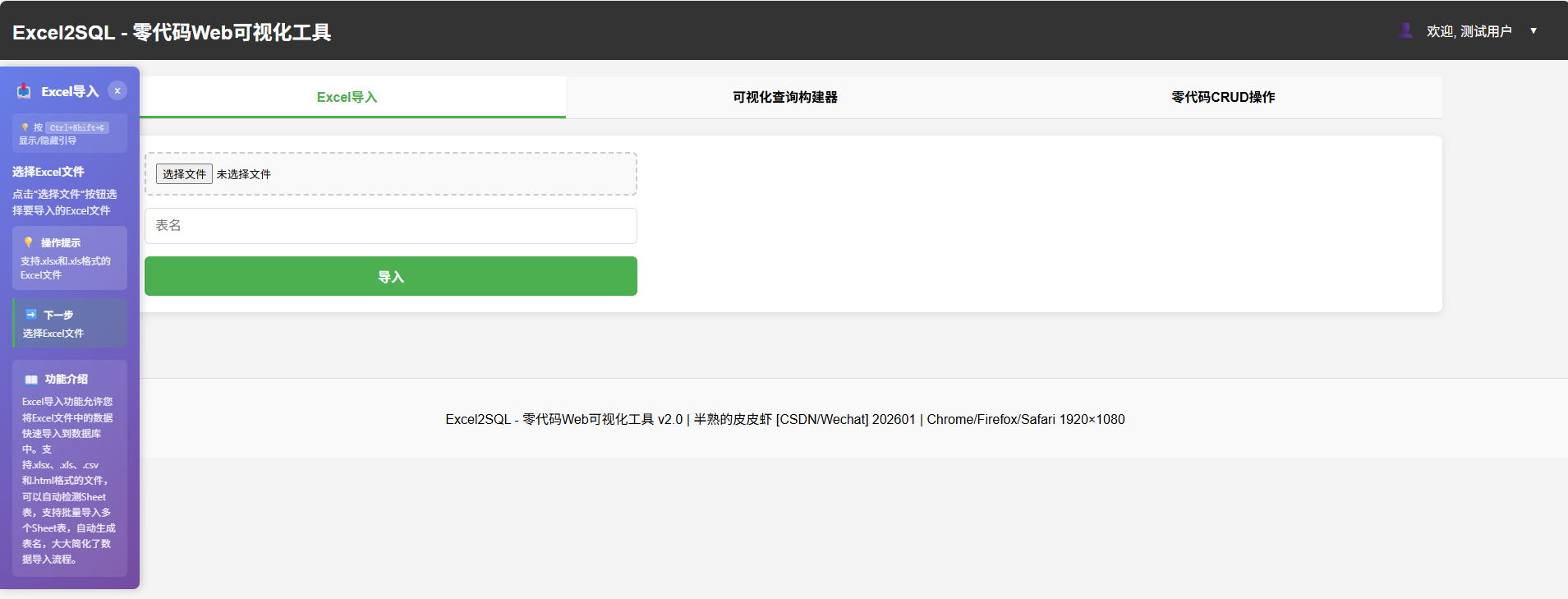
Task: Click the 功能介绍 heading text
Action: click(x=67, y=379)
